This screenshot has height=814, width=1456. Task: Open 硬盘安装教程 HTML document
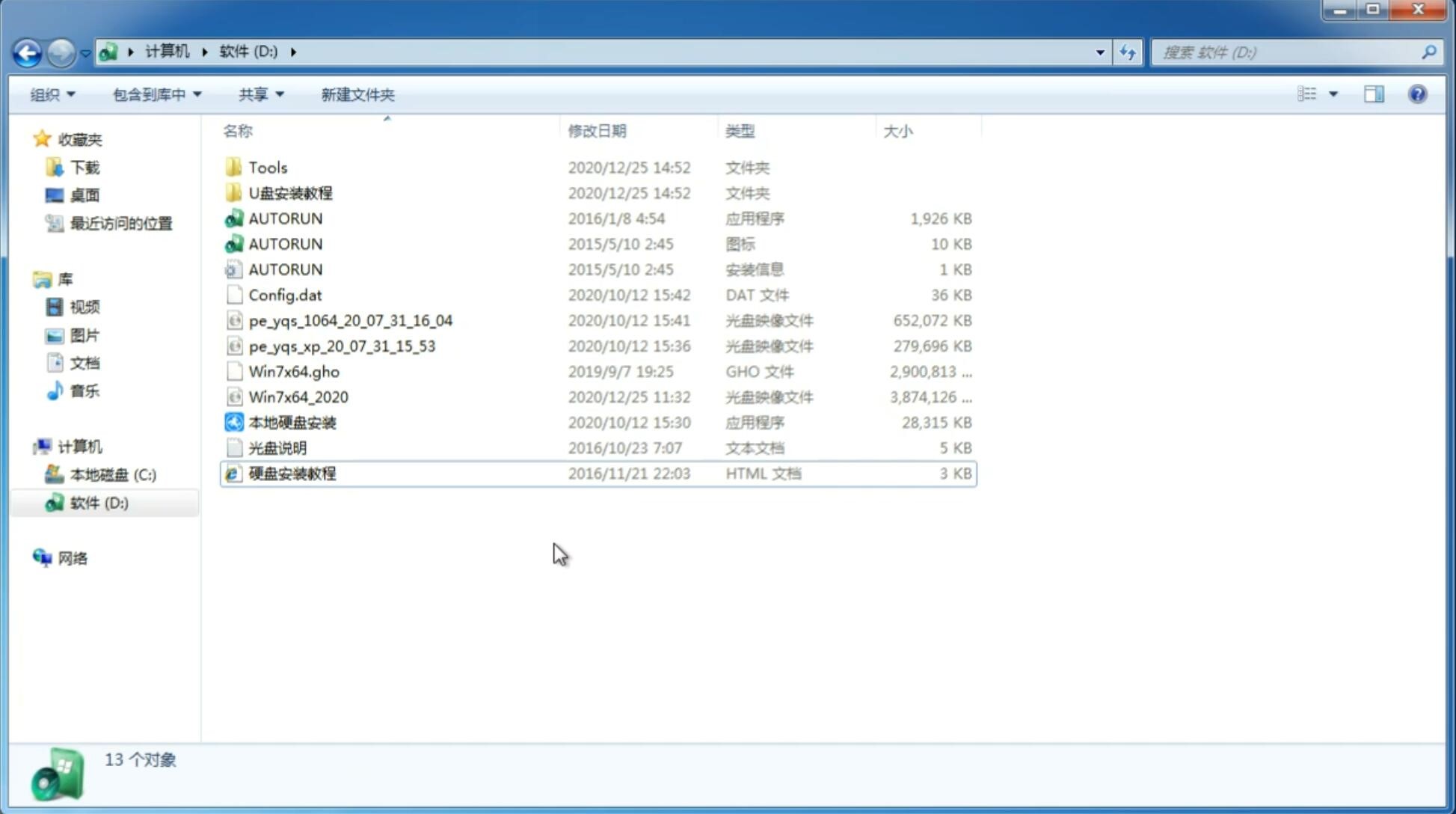tap(291, 473)
